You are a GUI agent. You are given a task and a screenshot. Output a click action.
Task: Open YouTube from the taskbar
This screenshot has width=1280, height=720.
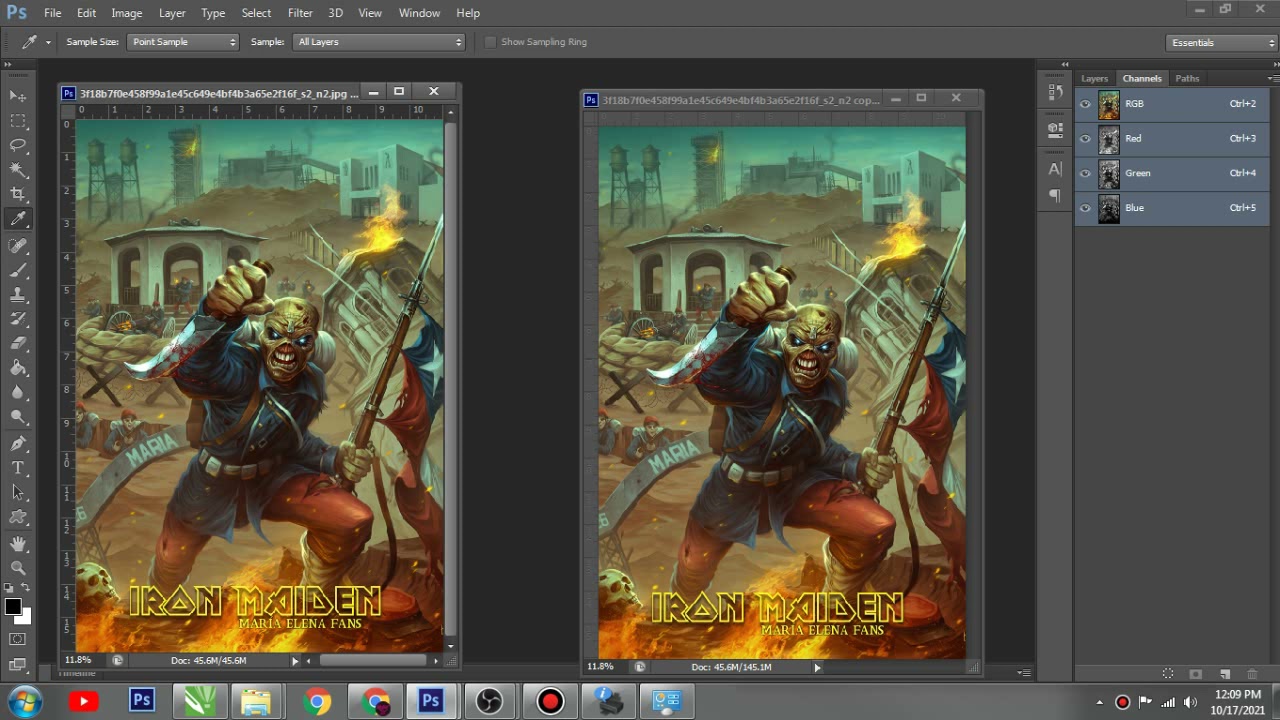coord(84,702)
